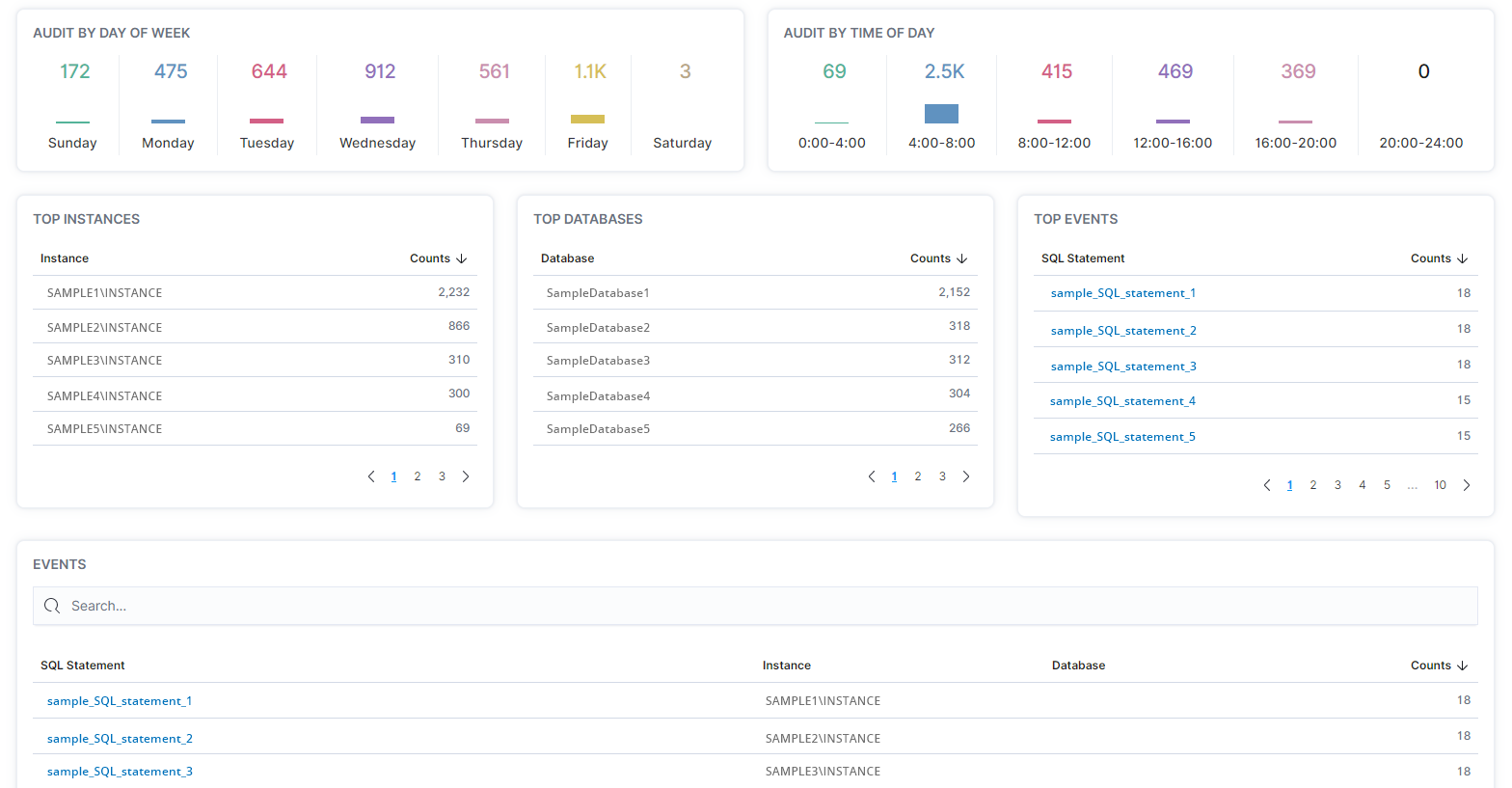Viewport: 1512px width, 788px height.
Task: Select page 2 in Top Instances pagination
Action: 418,476
